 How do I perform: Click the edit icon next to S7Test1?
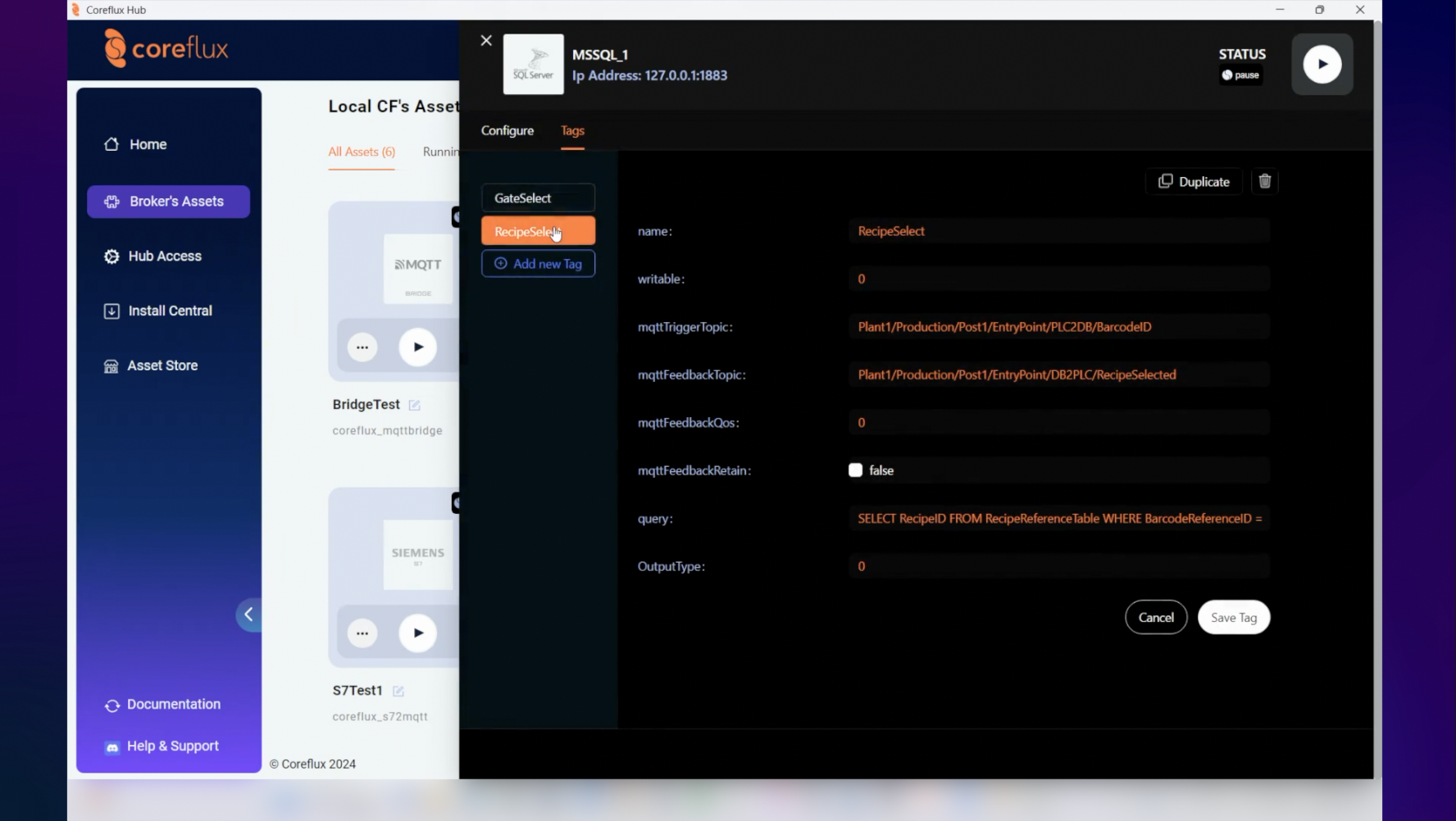(x=398, y=692)
